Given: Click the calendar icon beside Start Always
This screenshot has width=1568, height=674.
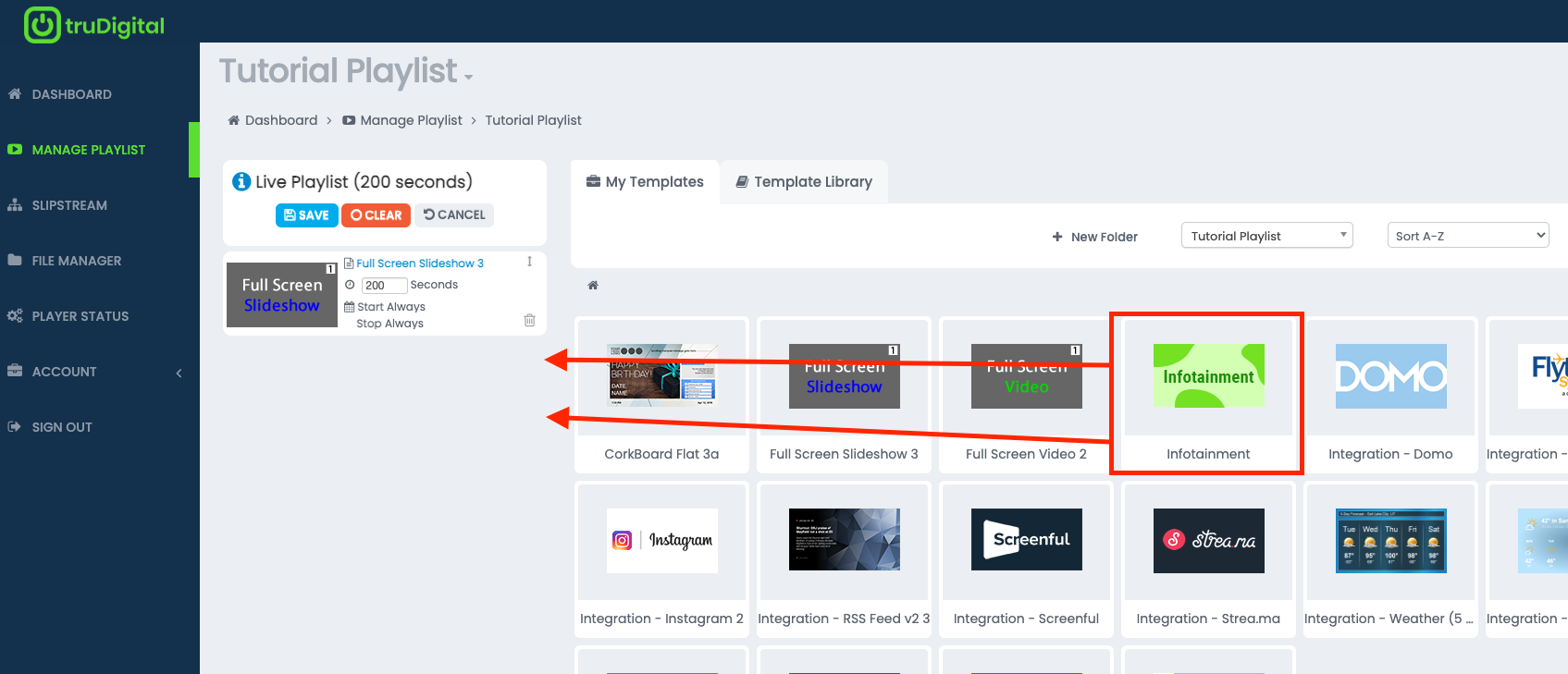Looking at the screenshot, I should click(350, 306).
